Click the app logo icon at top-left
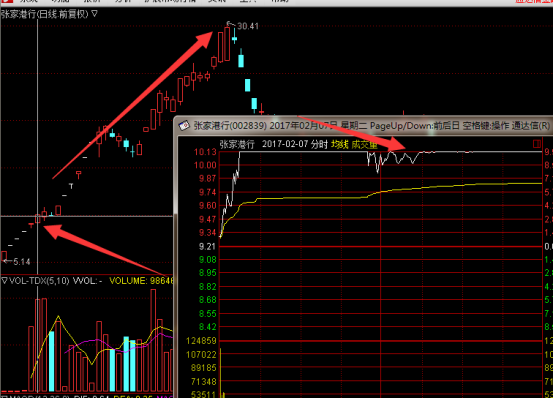Viewport: 554px width, 399px height. tap(6, 1)
